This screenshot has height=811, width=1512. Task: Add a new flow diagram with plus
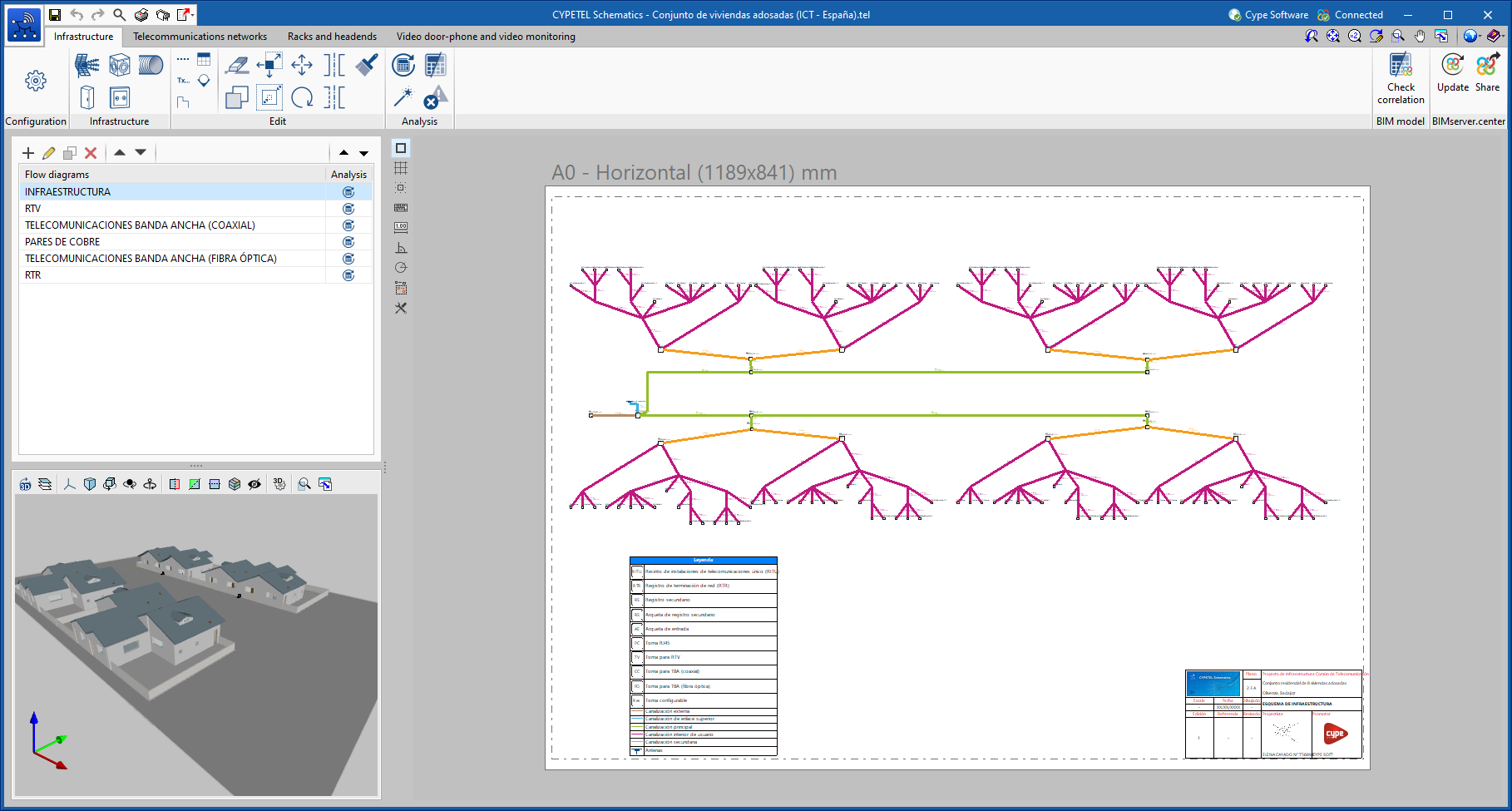point(28,153)
